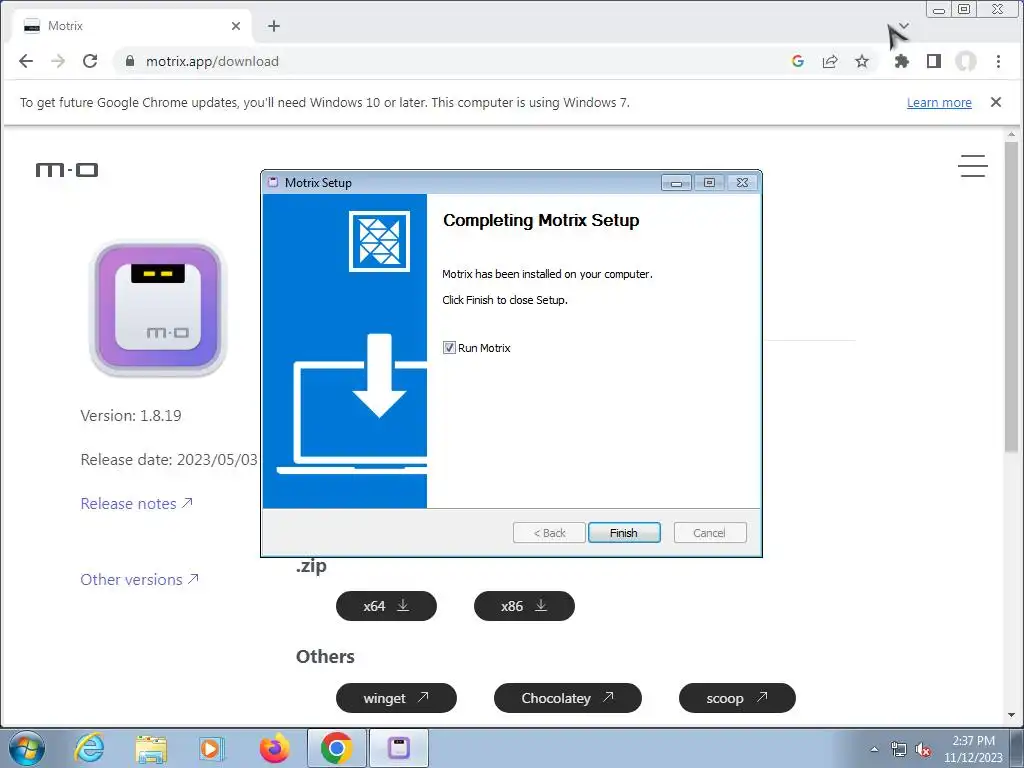
Task: Close the Motrix Setup dialog window
Action: (x=742, y=183)
